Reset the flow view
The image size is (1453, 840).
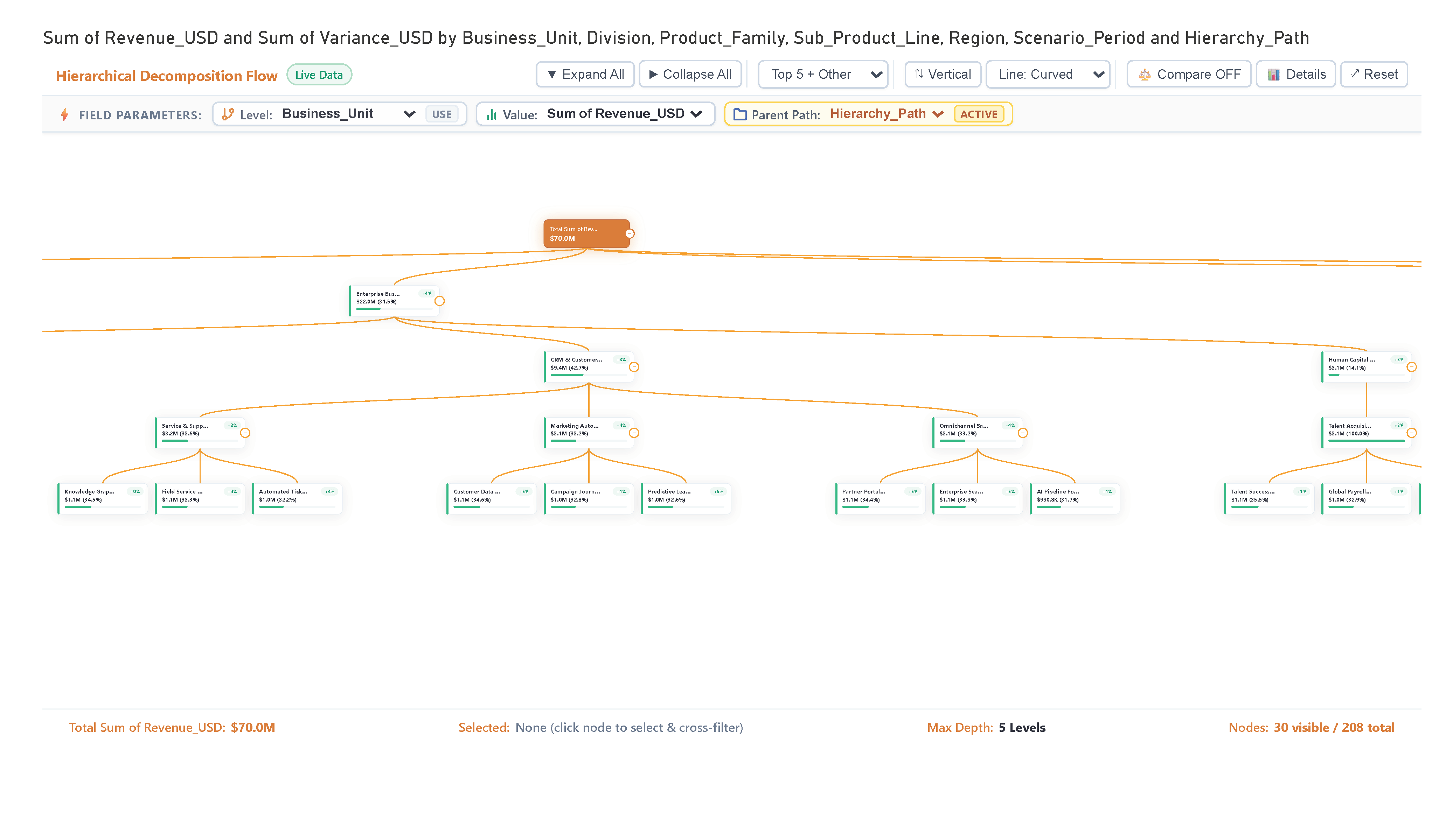[x=1374, y=74]
